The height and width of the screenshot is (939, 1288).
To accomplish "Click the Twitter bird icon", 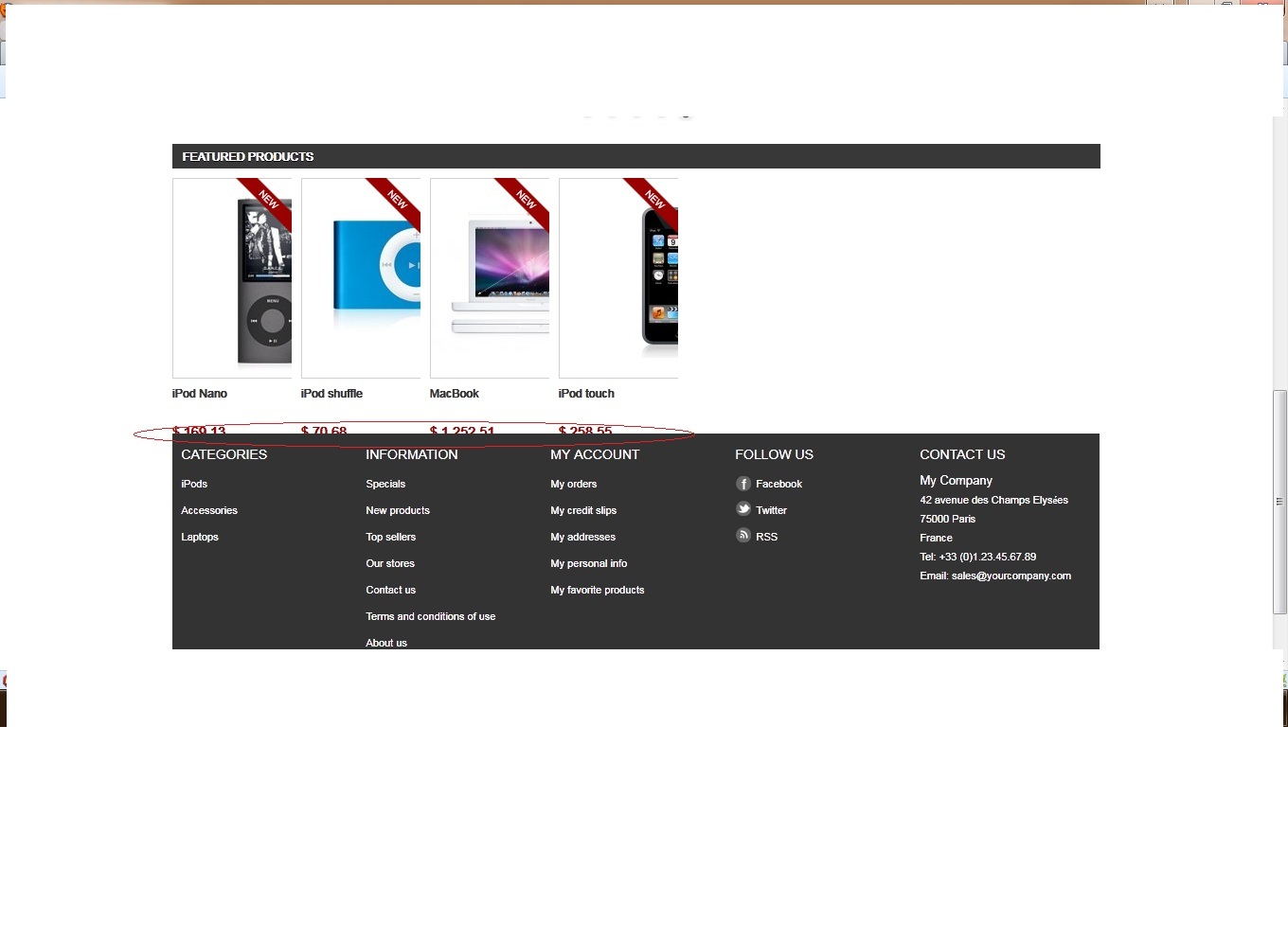I will pos(743,509).
